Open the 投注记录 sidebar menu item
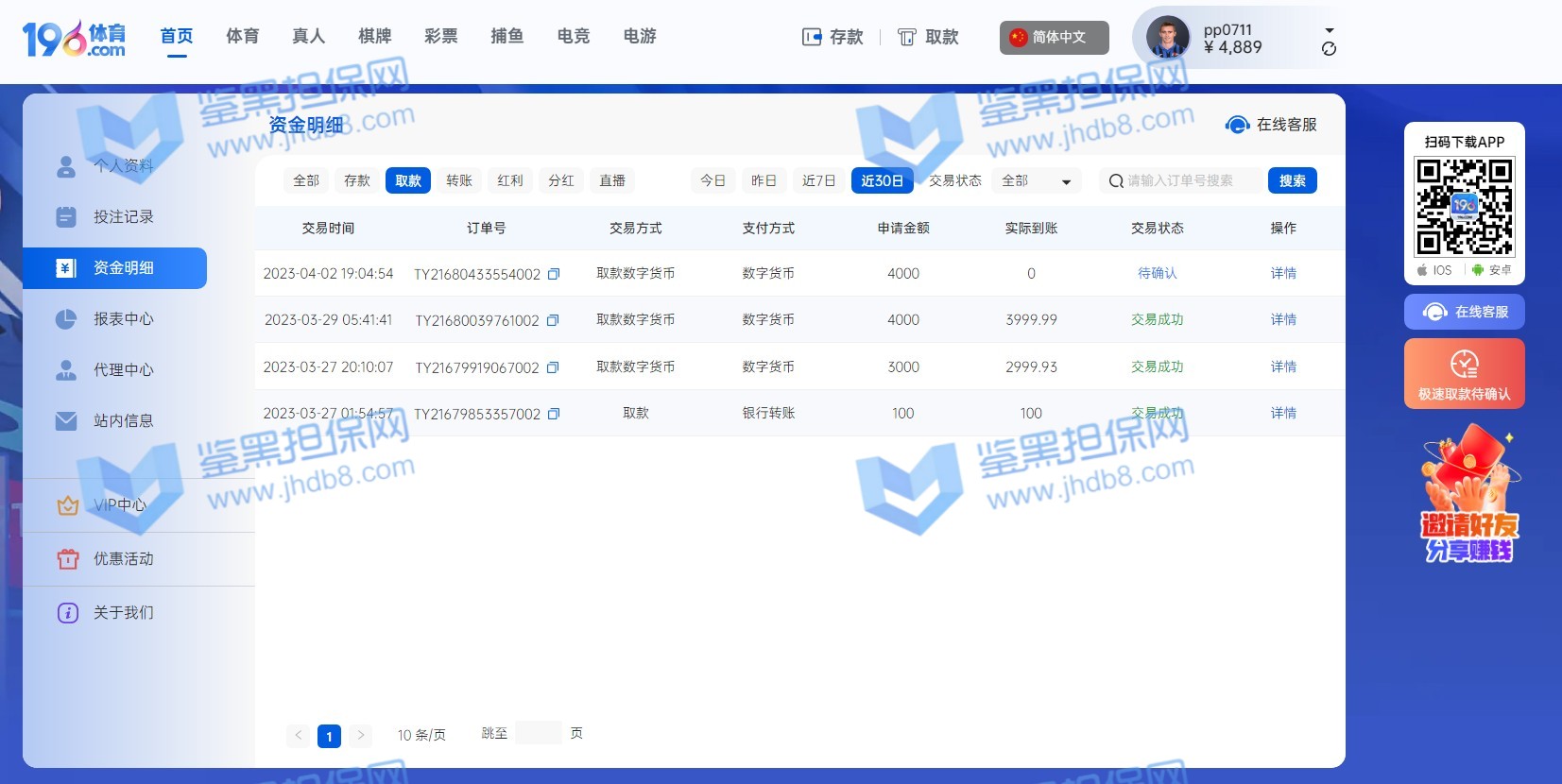 (x=123, y=217)
